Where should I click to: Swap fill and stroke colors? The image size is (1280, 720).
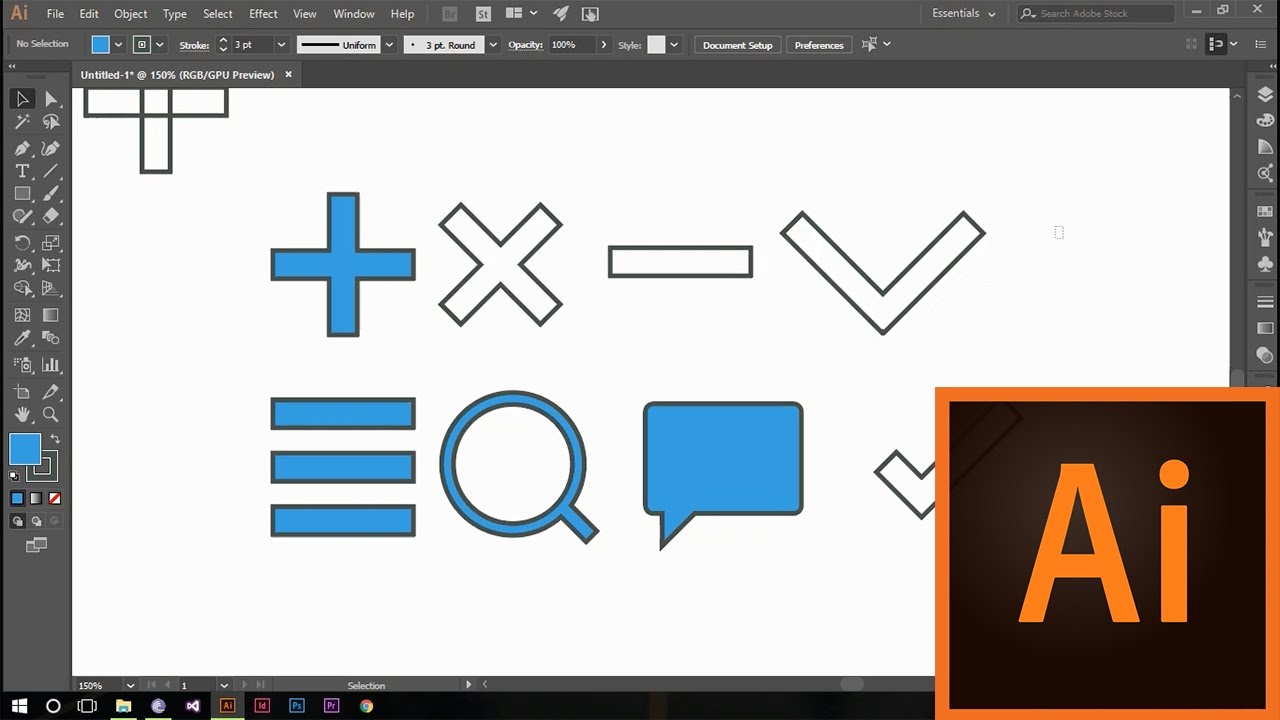(x=53, y=437)
